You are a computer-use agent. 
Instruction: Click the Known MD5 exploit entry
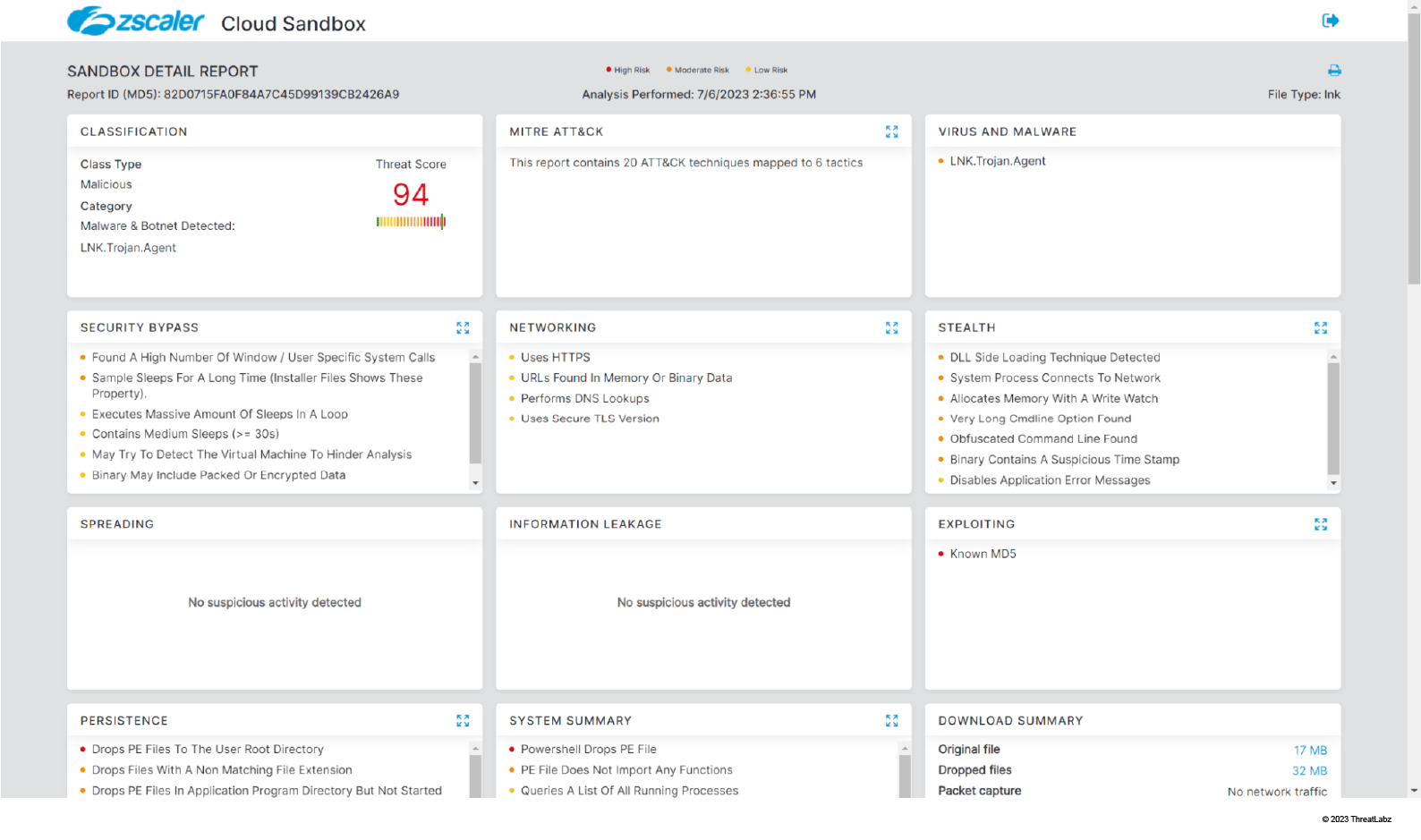tap(983, 554)
